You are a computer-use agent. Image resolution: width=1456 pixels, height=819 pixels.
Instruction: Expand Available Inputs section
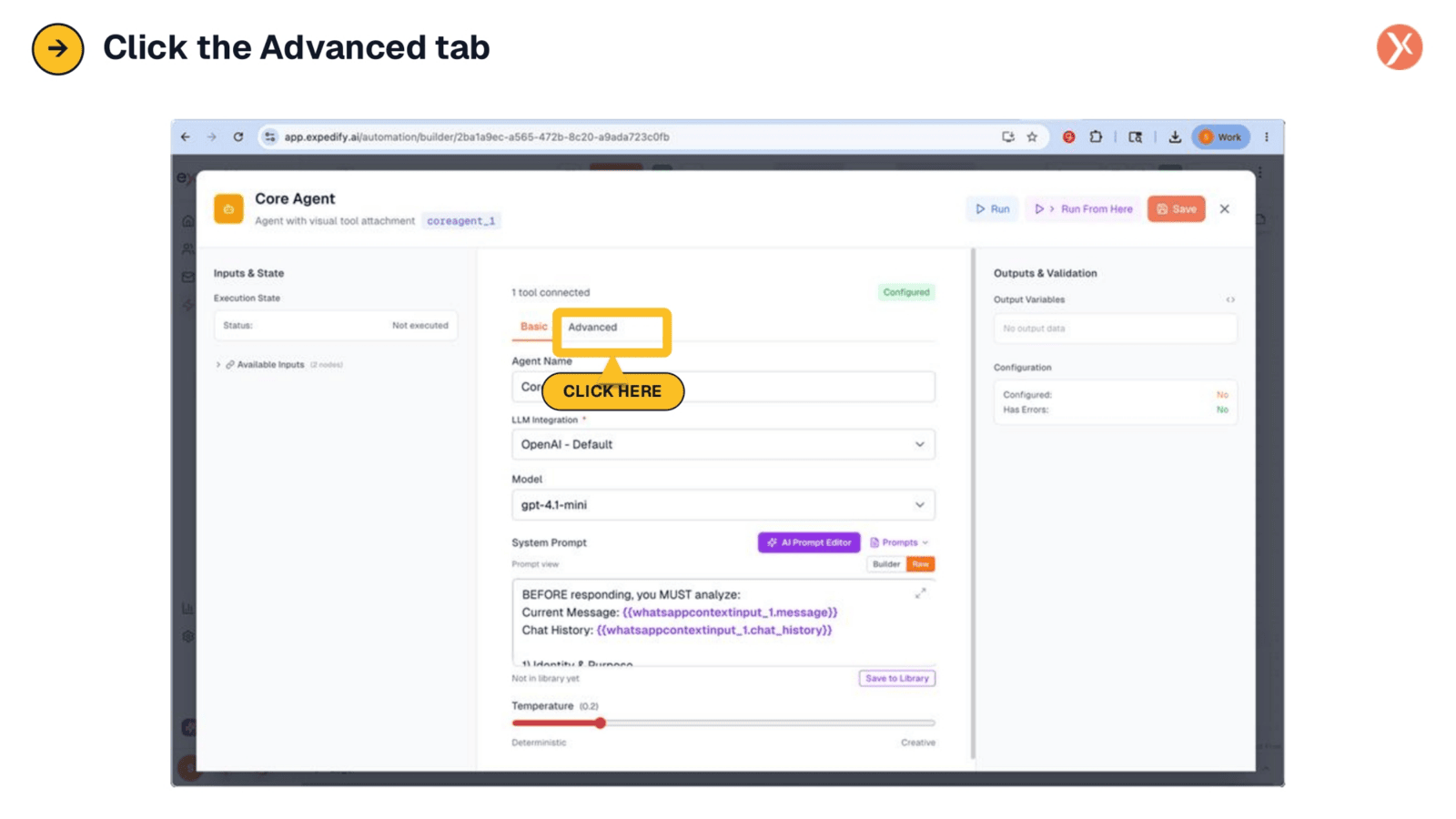[x=279, y=365]
